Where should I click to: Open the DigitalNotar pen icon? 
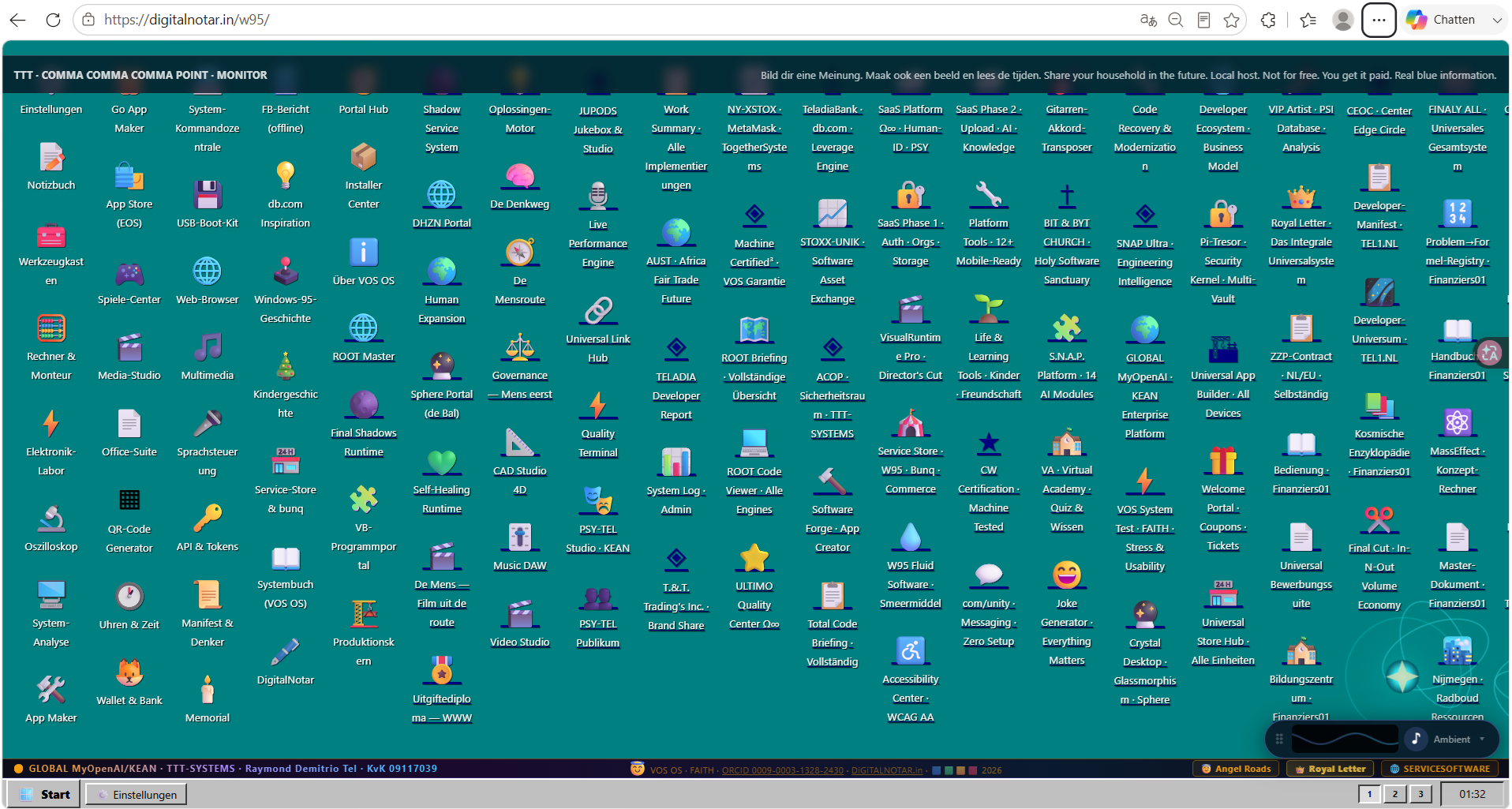pyautogui.click(x=286, y=652)
